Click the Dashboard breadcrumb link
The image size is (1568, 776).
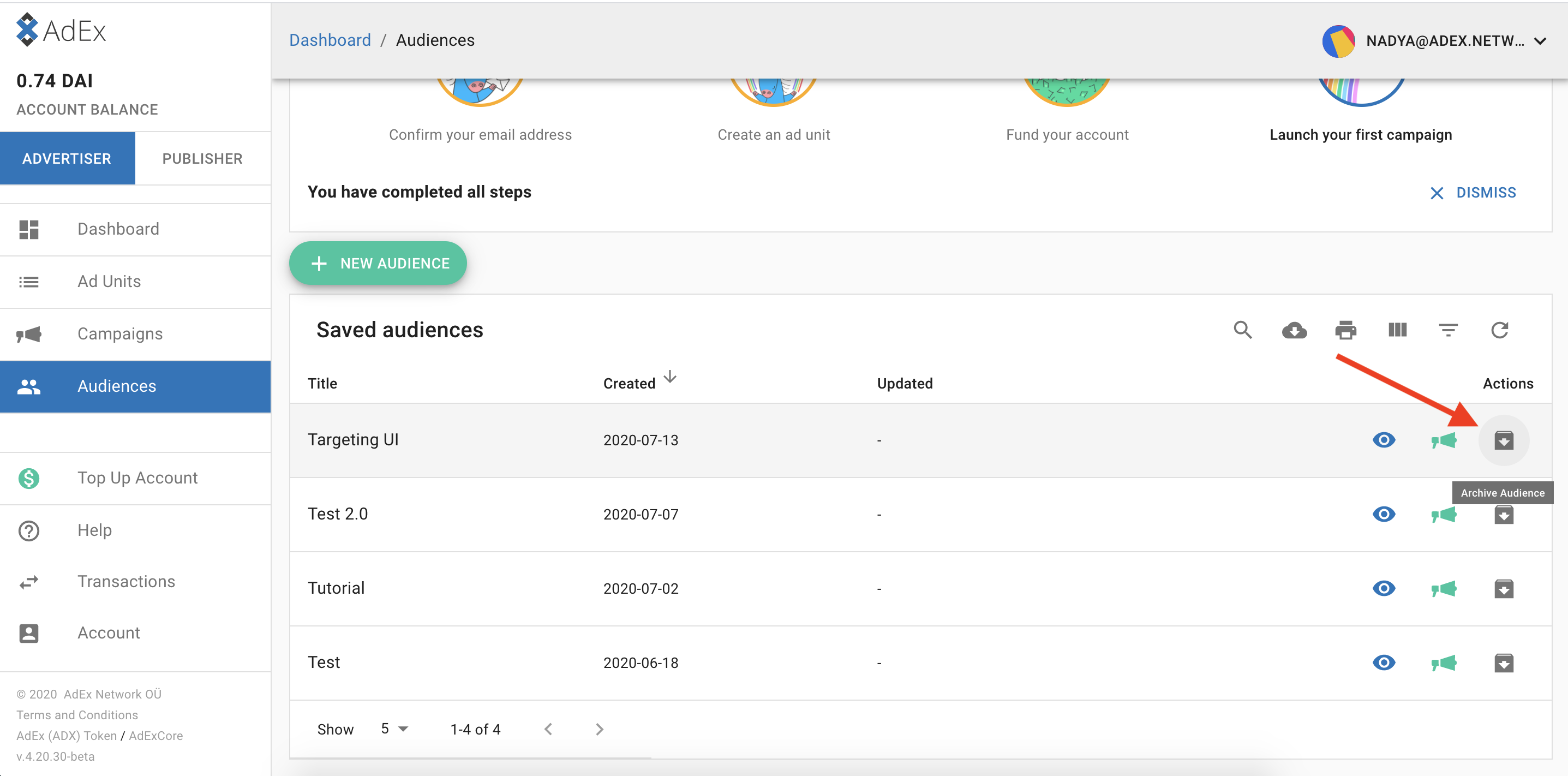pyautogui.click(x=330, y=40)
